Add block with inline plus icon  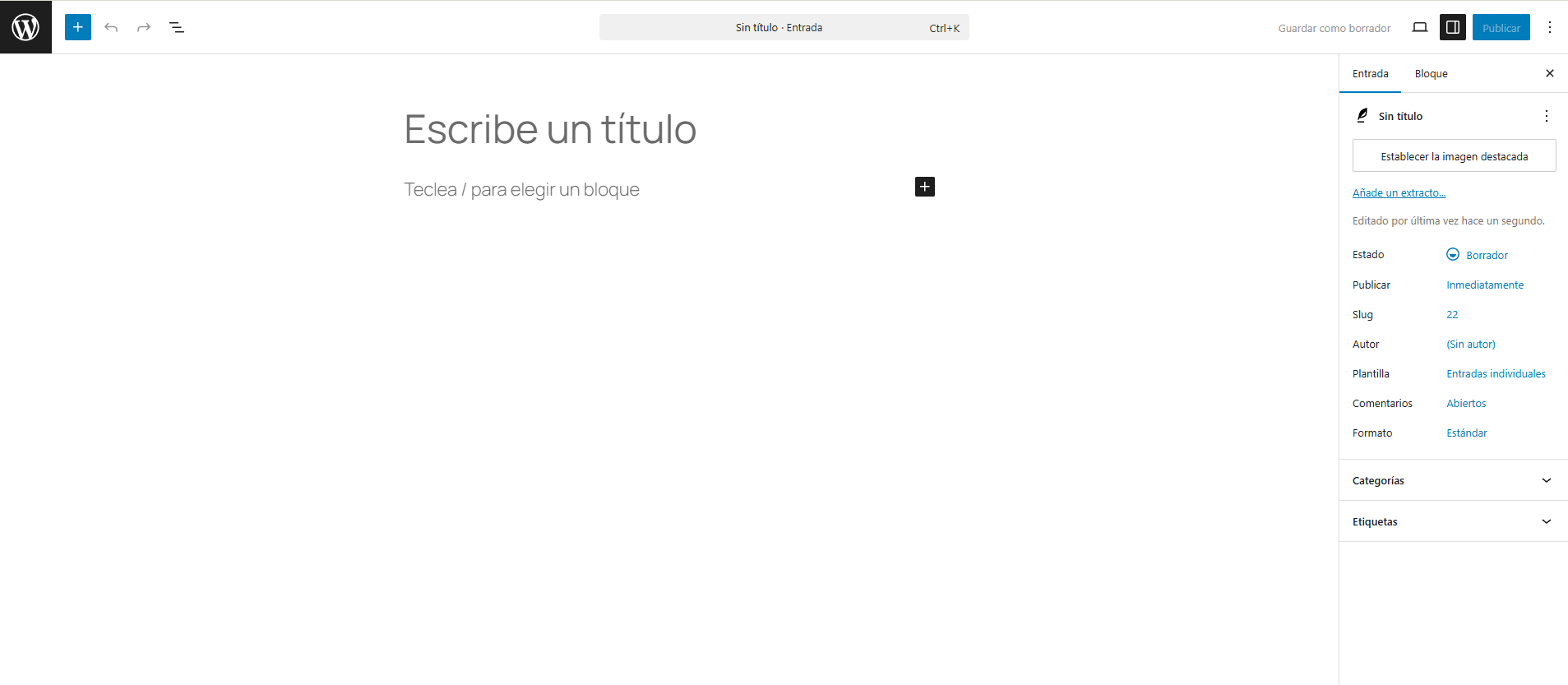pyautogui.click(x=924, y=187)
